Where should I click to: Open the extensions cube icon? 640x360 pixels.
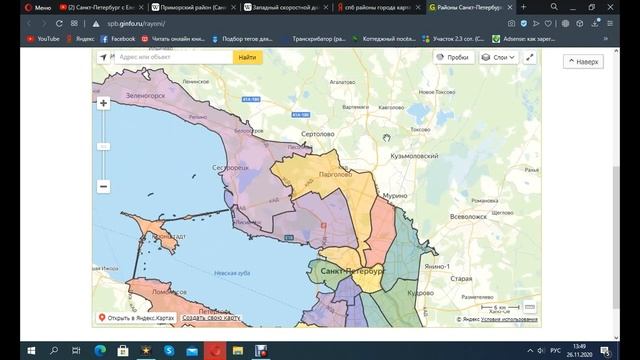580,24
